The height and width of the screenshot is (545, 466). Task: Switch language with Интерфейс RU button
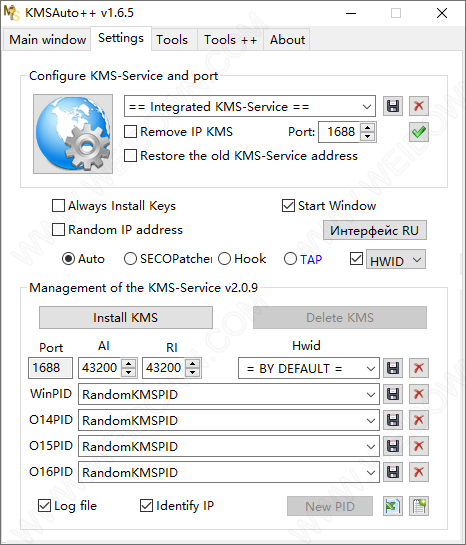click(x=375, y=230)
